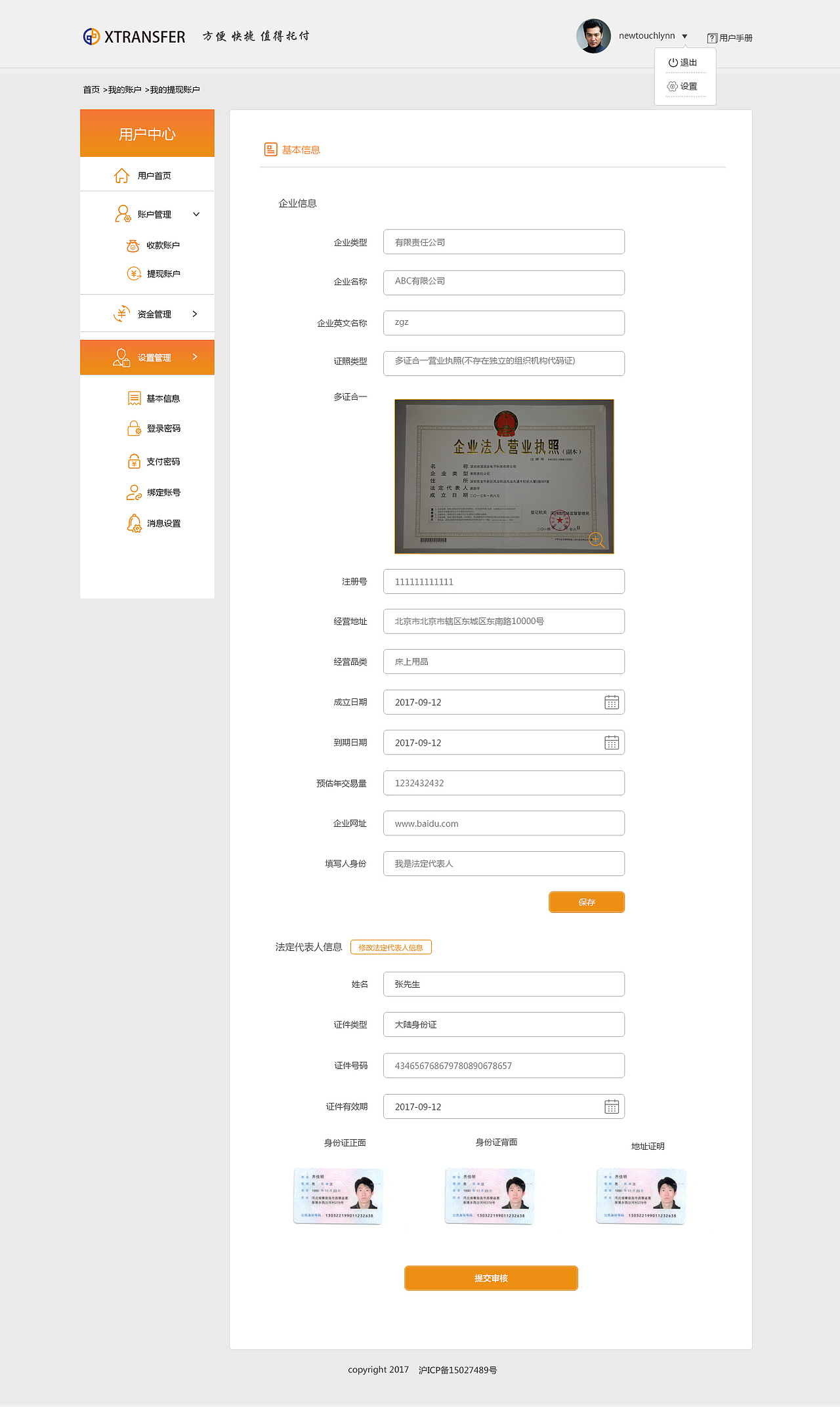Expand the newtouchlynn user dropdown arrow
This screenshot has height=1407, width=840.
coord(684,36)
